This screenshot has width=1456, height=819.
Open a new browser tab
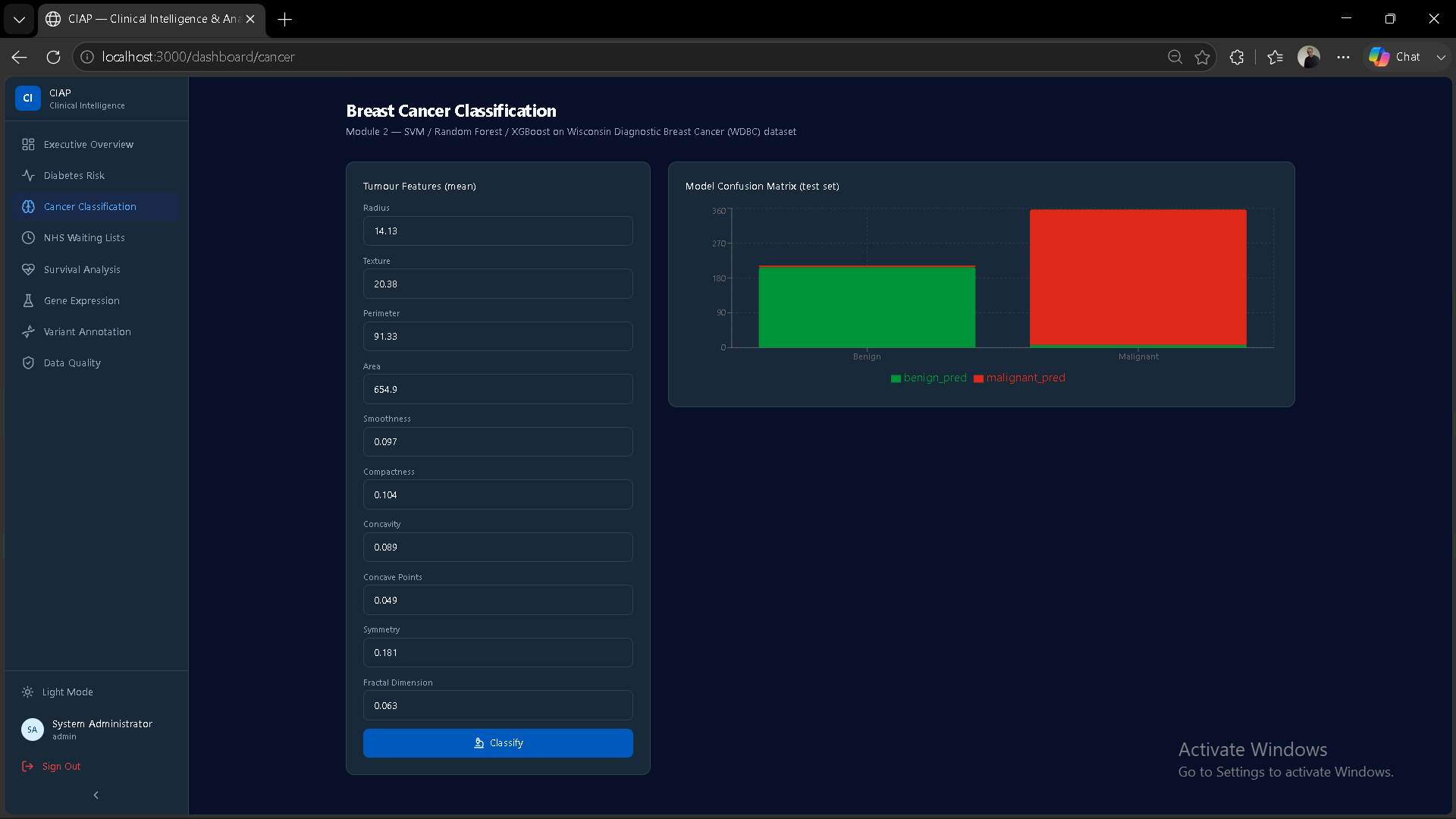click(284, 20)
